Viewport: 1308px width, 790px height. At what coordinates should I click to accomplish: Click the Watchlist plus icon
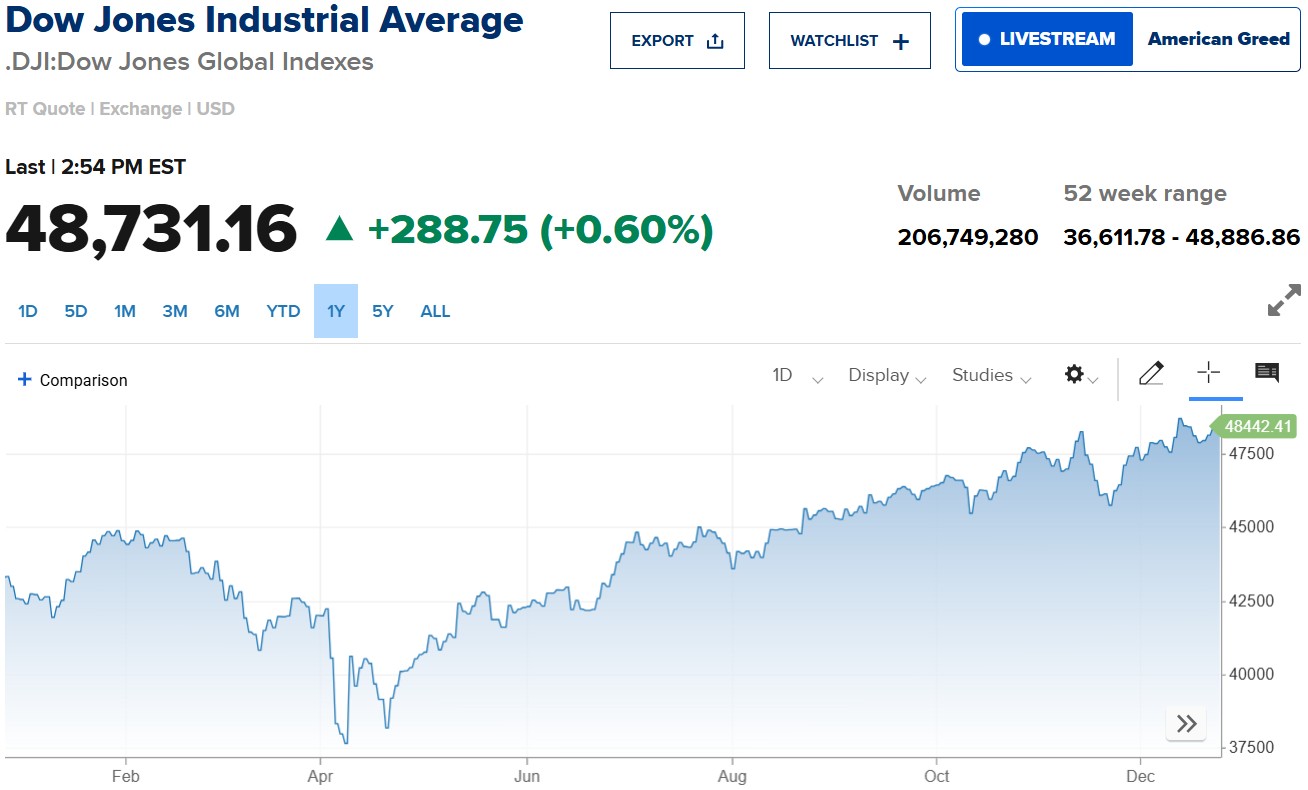(x=901, y=40)
